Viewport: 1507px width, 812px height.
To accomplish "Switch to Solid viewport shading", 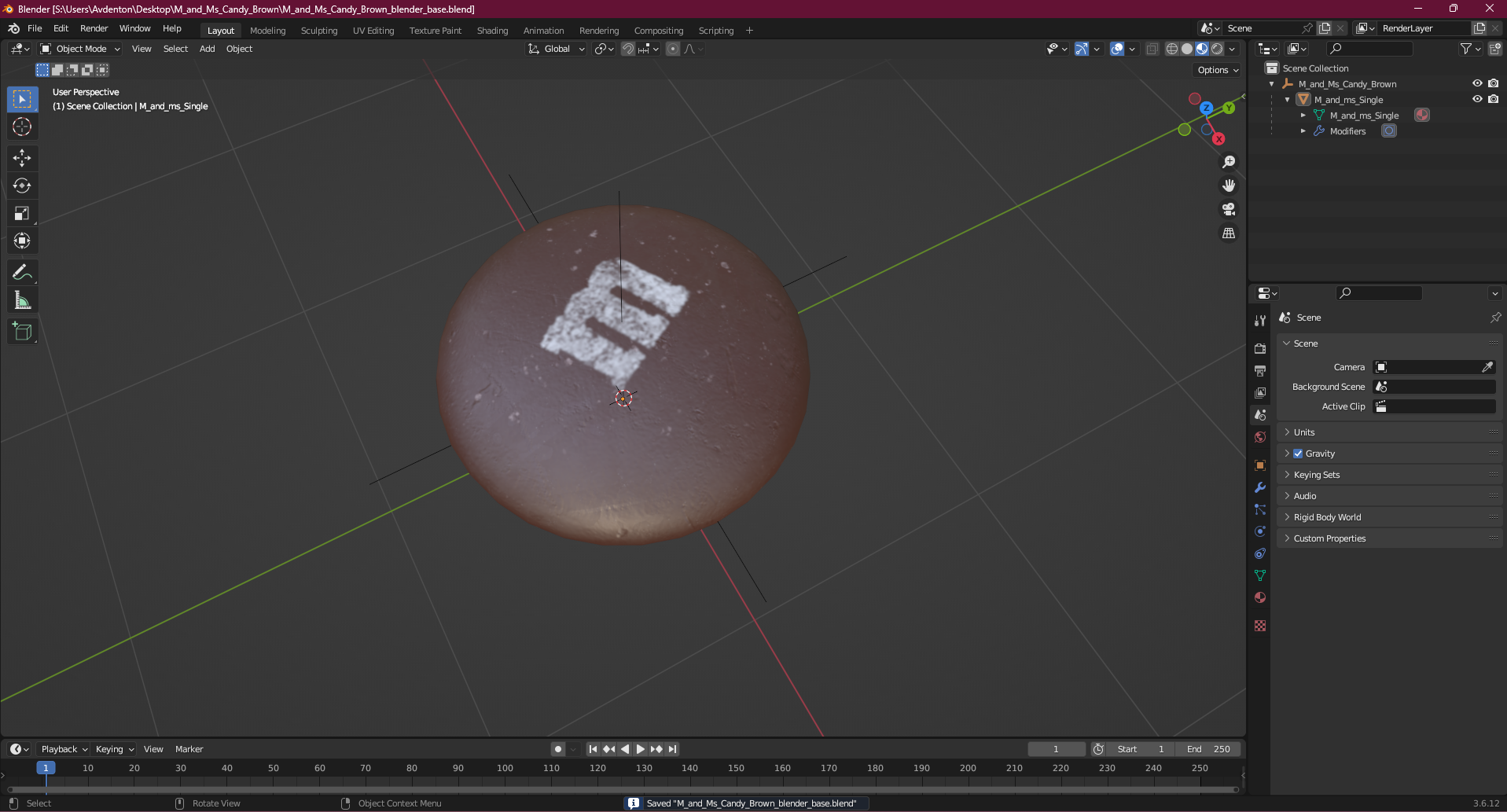I will point(1187,49).
